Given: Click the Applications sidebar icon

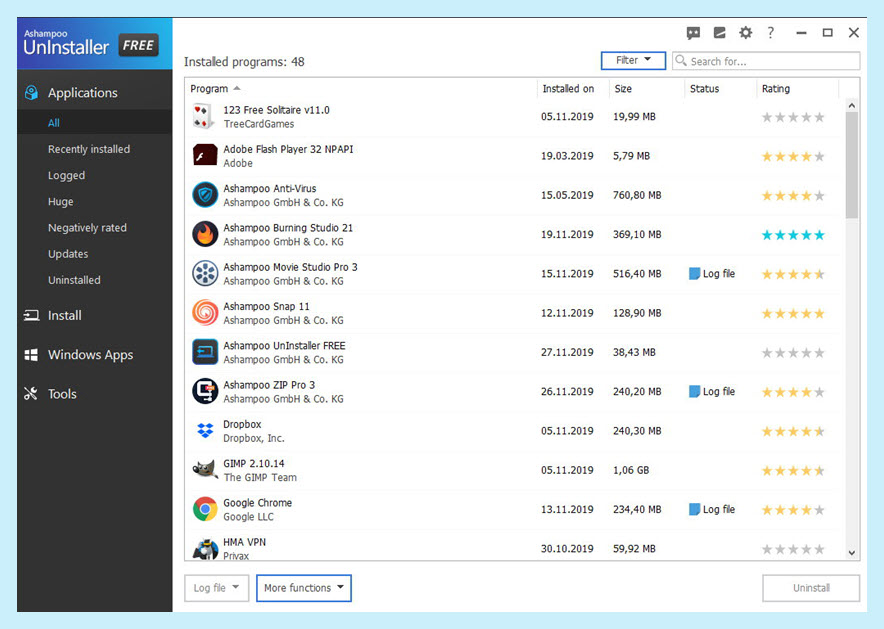Looking at the screenshot, I should point(32,92).
